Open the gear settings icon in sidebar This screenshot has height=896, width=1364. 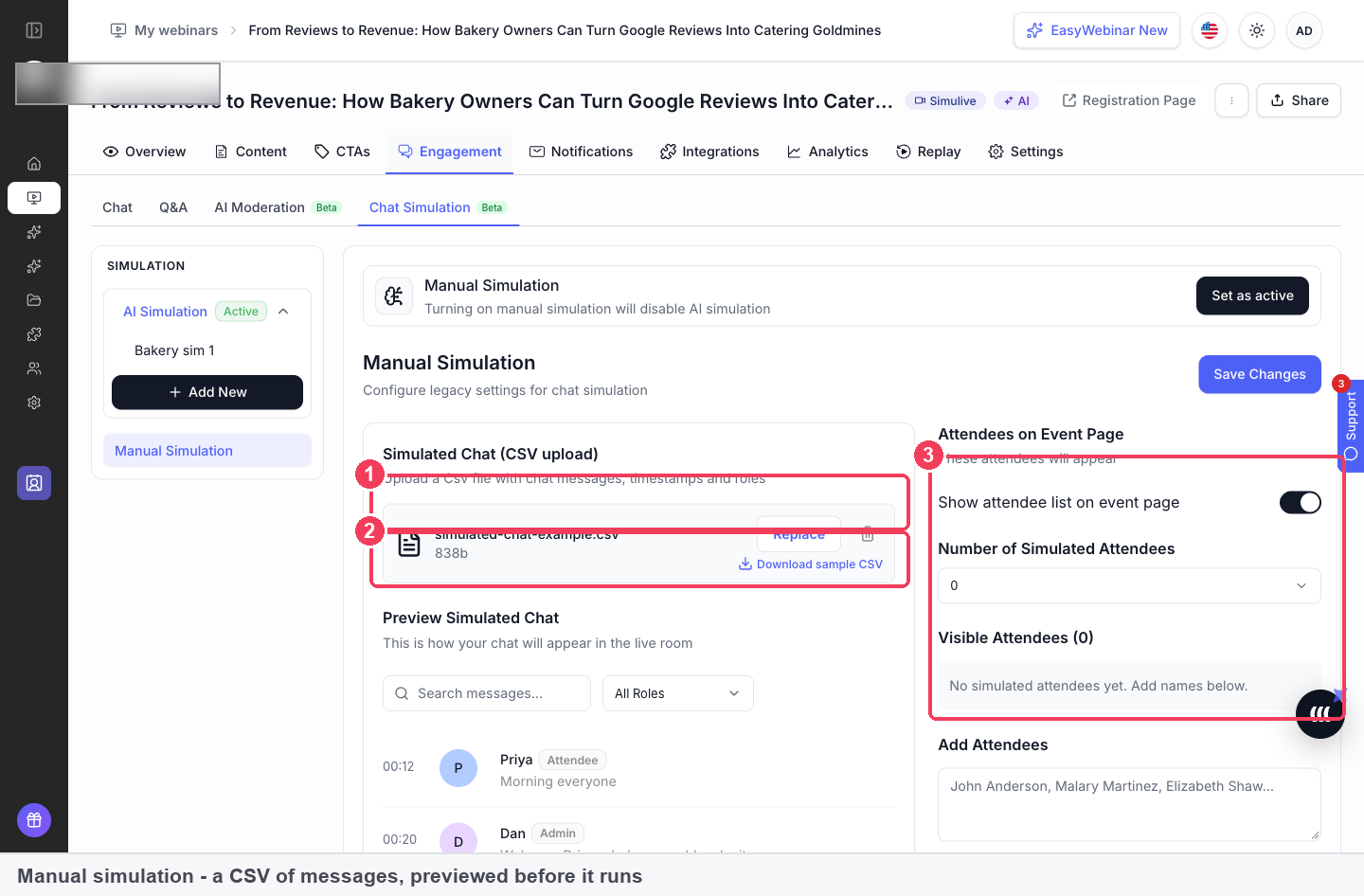34,403
